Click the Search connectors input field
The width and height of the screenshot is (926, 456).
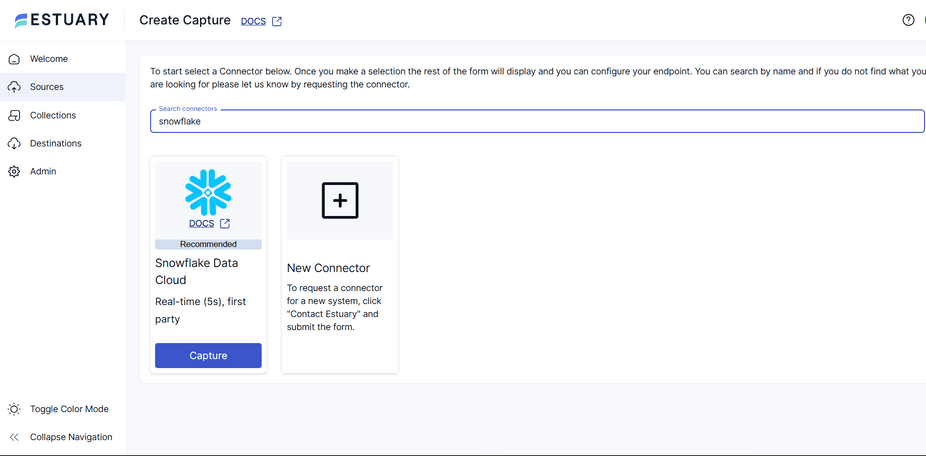click(x=537, y=121)
